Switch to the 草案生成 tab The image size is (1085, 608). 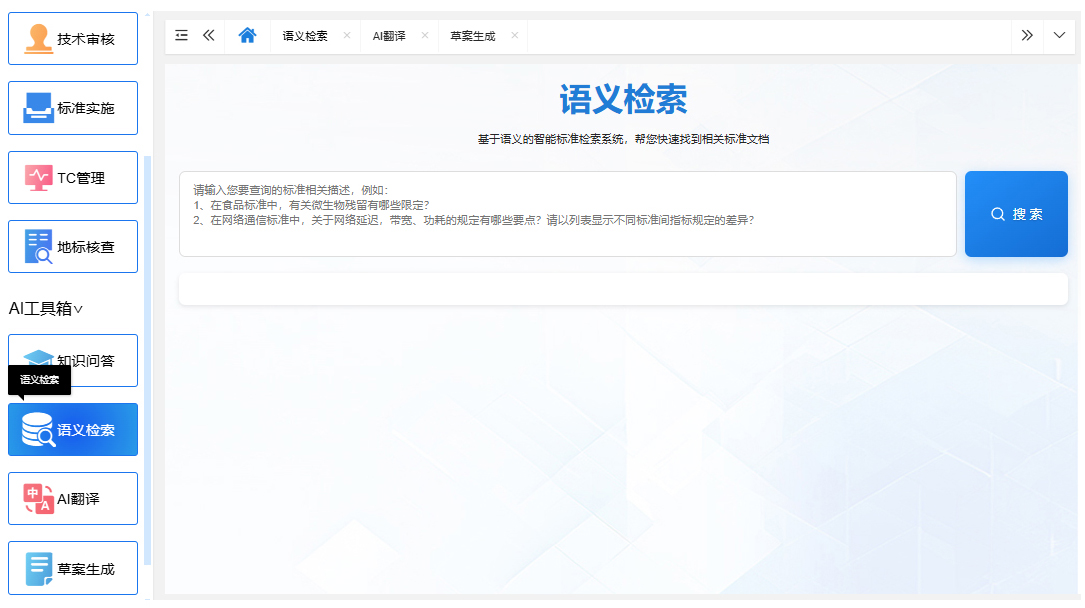click(472, 36)
